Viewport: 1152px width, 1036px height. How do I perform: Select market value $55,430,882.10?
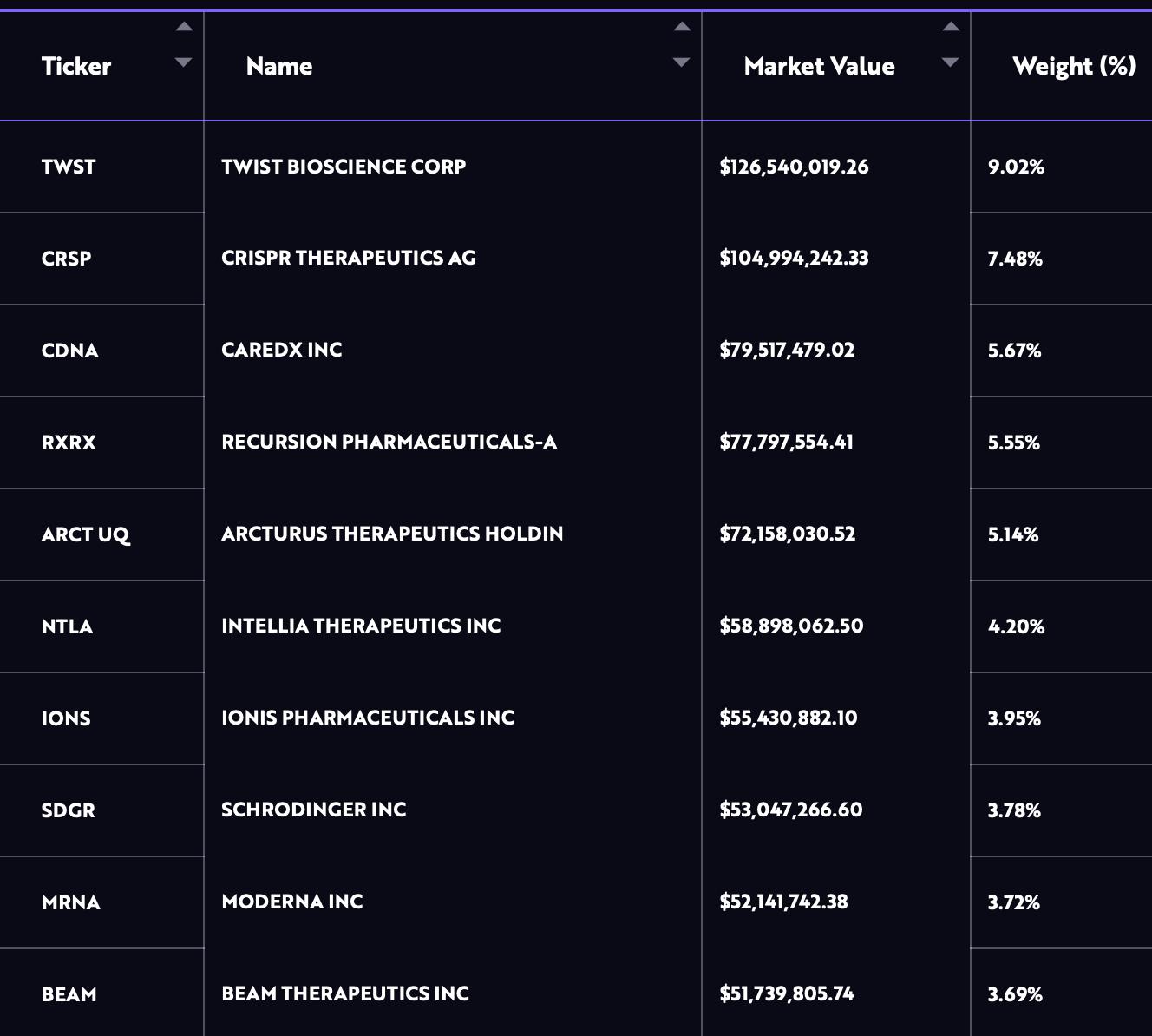click(x=789, y=718)
